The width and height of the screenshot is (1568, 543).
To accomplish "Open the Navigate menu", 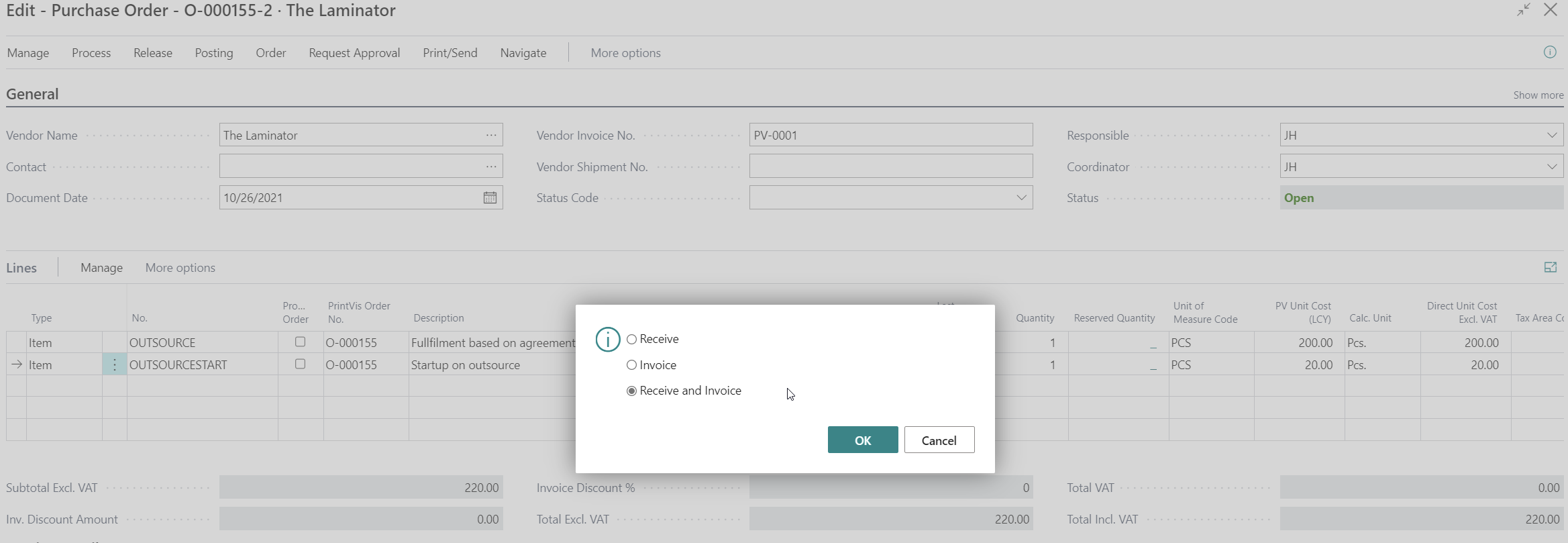I will 523,53.
